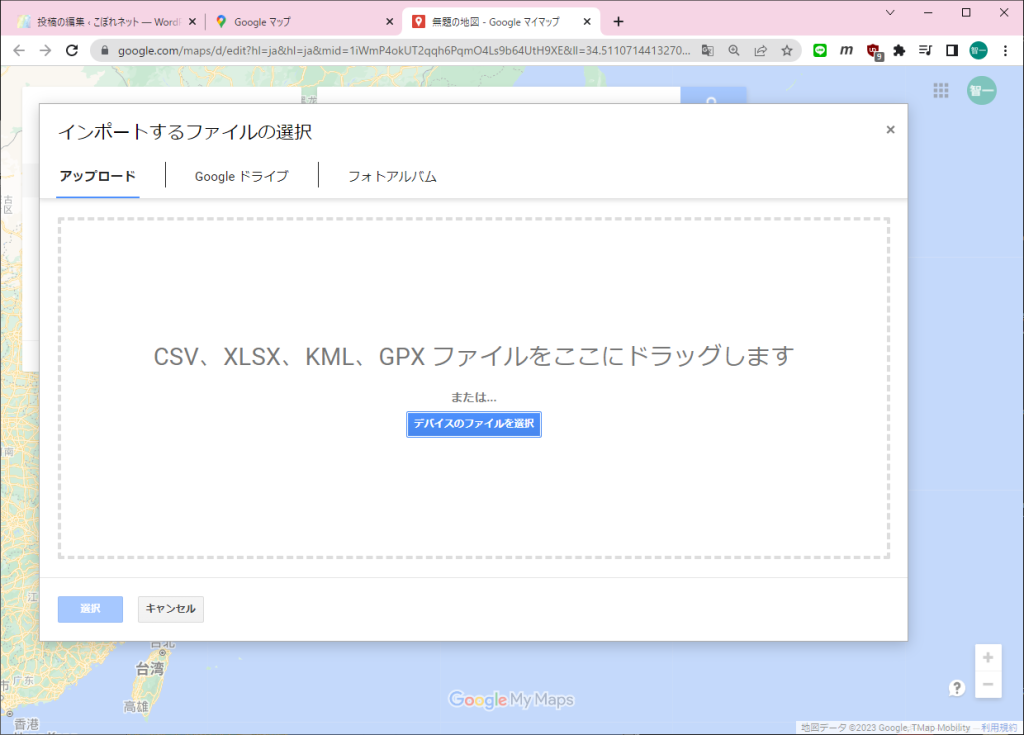The height and width of the screenshot is (735, 1024).
Task: Translate the page via the translate icon
Action: click(706, 50)
